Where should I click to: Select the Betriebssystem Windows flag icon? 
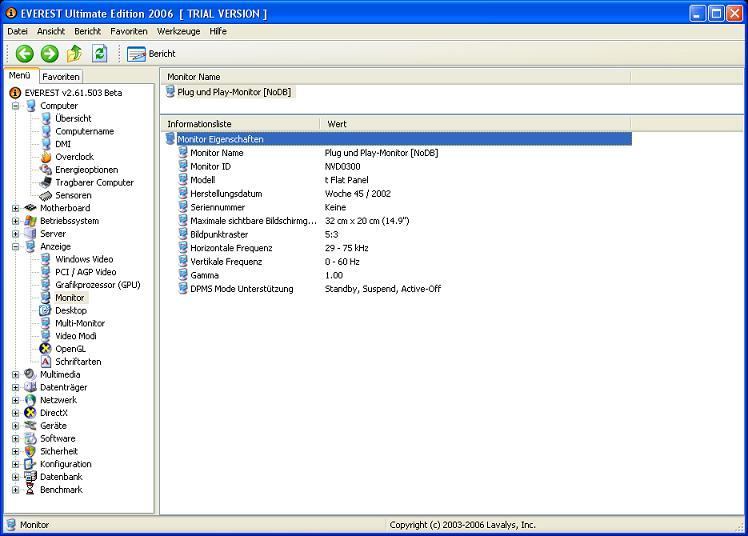point(31,221)
